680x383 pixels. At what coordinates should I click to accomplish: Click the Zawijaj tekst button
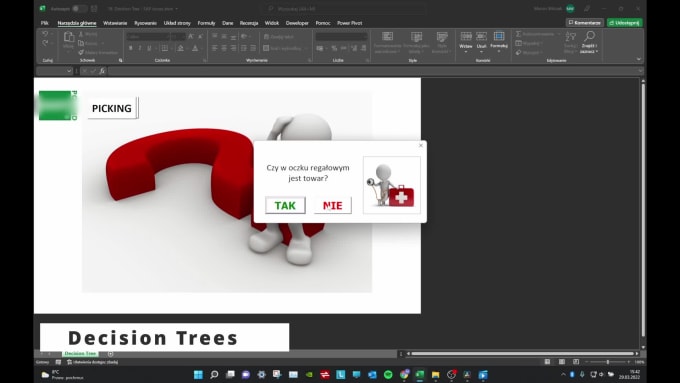[x=279, y=37]
